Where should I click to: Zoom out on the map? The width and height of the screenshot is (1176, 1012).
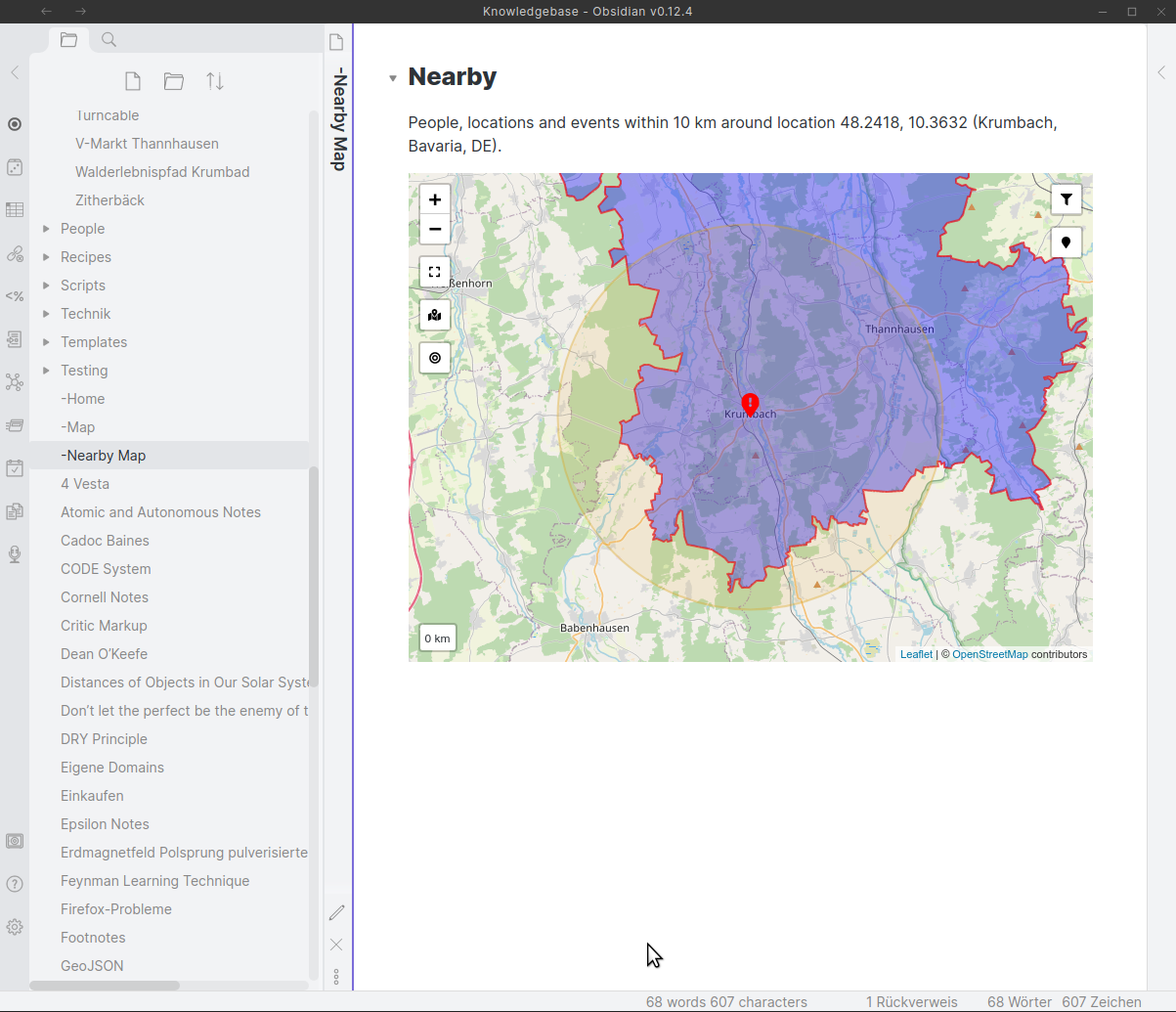[x=434, y=230]
